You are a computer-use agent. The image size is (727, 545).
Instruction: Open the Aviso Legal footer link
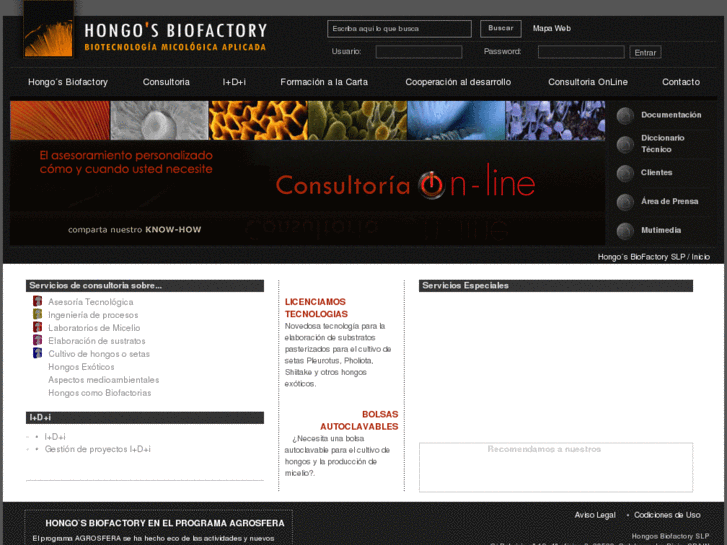point(595,515)
